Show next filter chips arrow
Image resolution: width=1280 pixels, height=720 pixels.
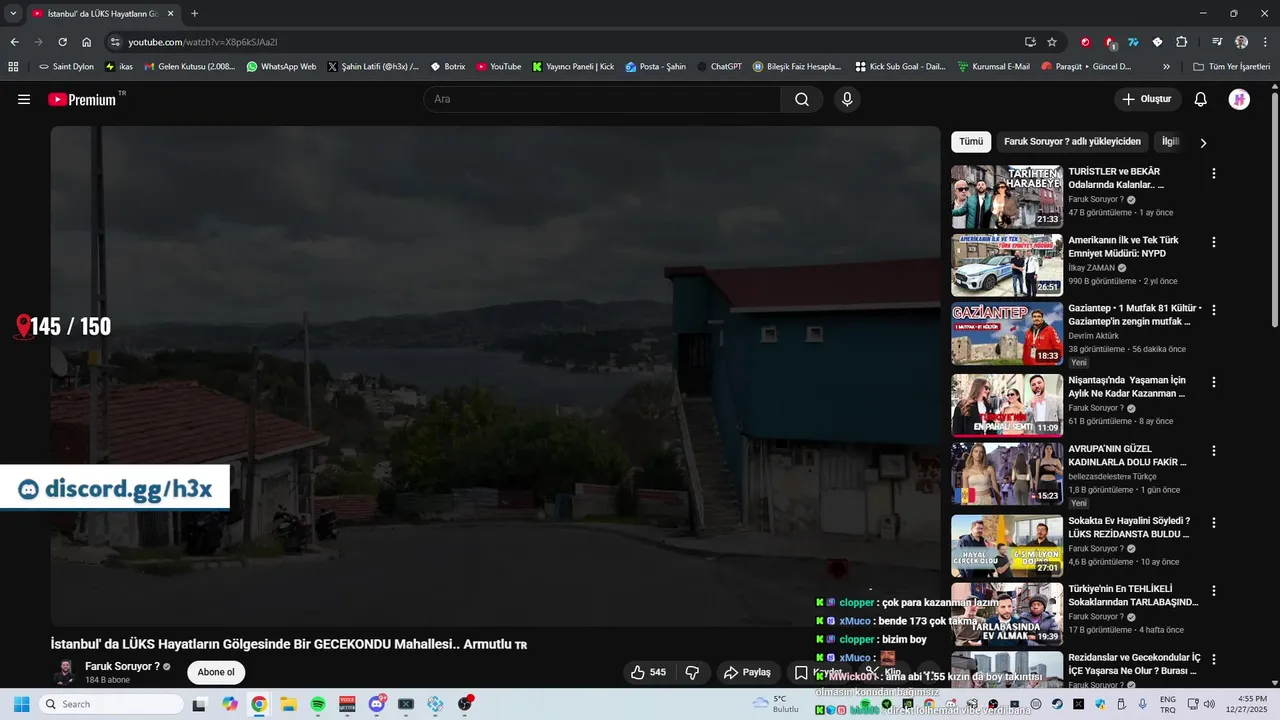coord(1203,142)
